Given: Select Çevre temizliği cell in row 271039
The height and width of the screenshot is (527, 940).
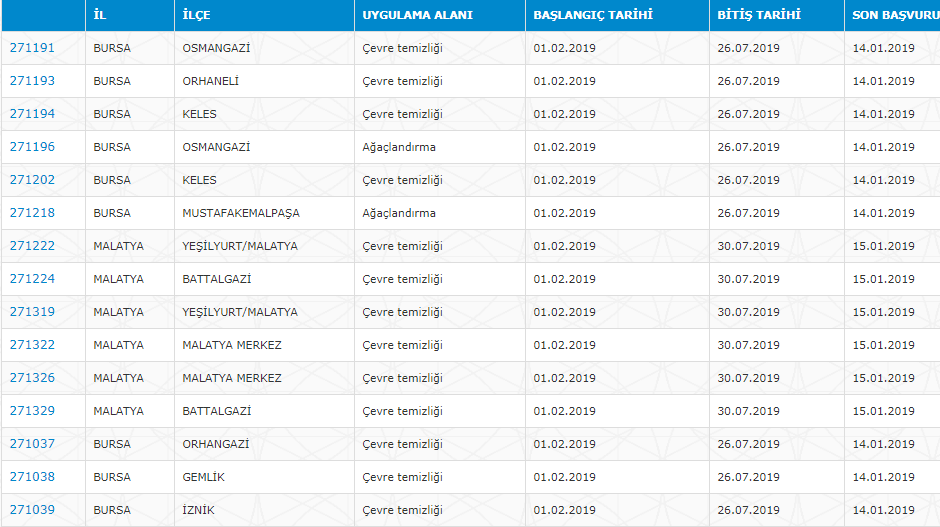Looking at the screenshot, I should (x=440, y=510).
